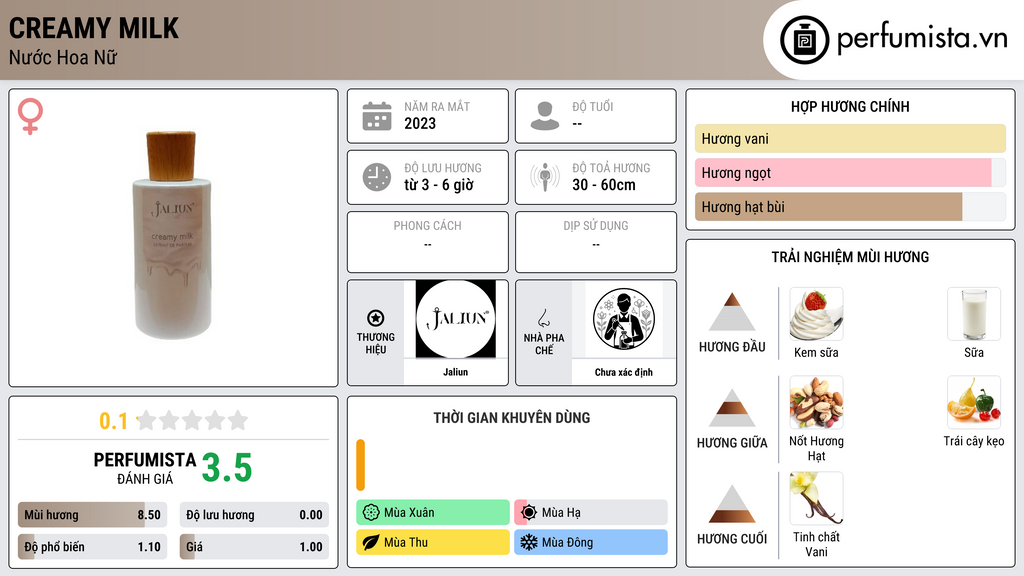This screenshot has height=576, width=1024.
Task: Click the Phong cách card
Action: pyautogui.click(x=428, y=242)
